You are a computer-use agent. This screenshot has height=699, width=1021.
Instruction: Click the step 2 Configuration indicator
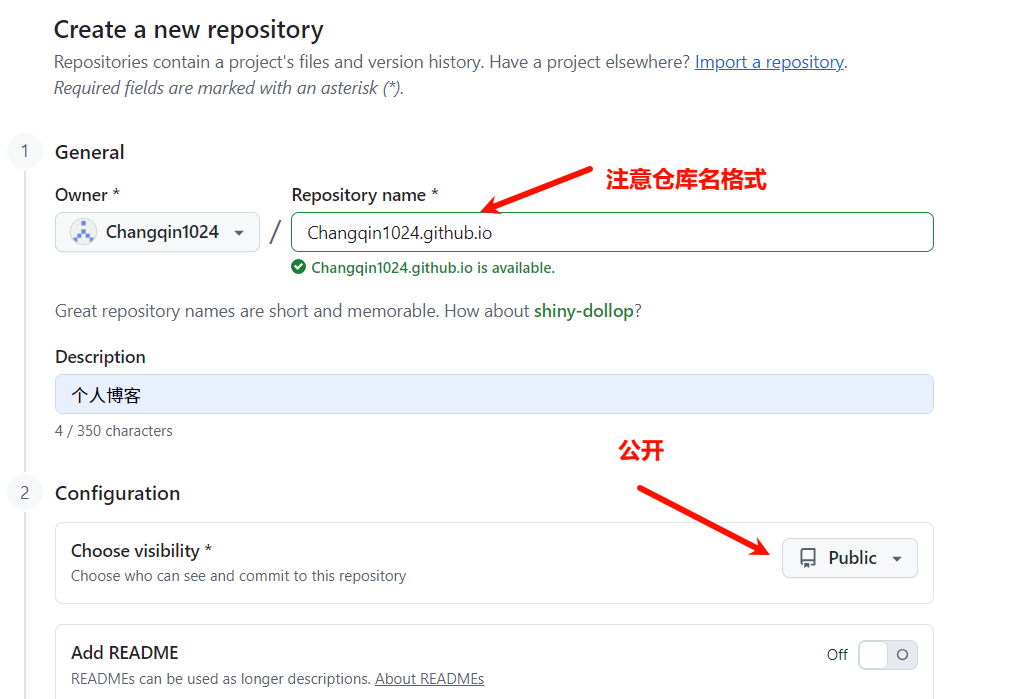point(24,492)
